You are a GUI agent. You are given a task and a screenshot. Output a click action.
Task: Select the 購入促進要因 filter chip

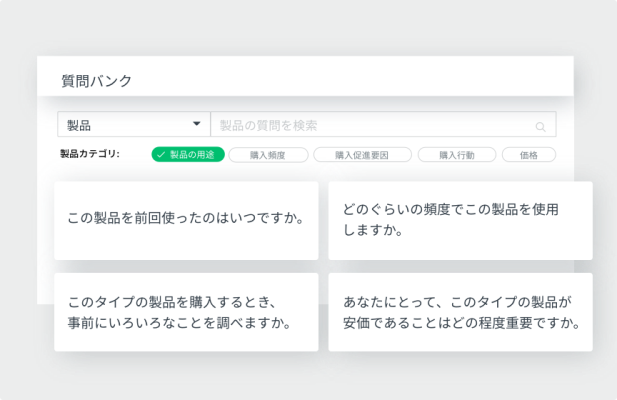point(362,155)
